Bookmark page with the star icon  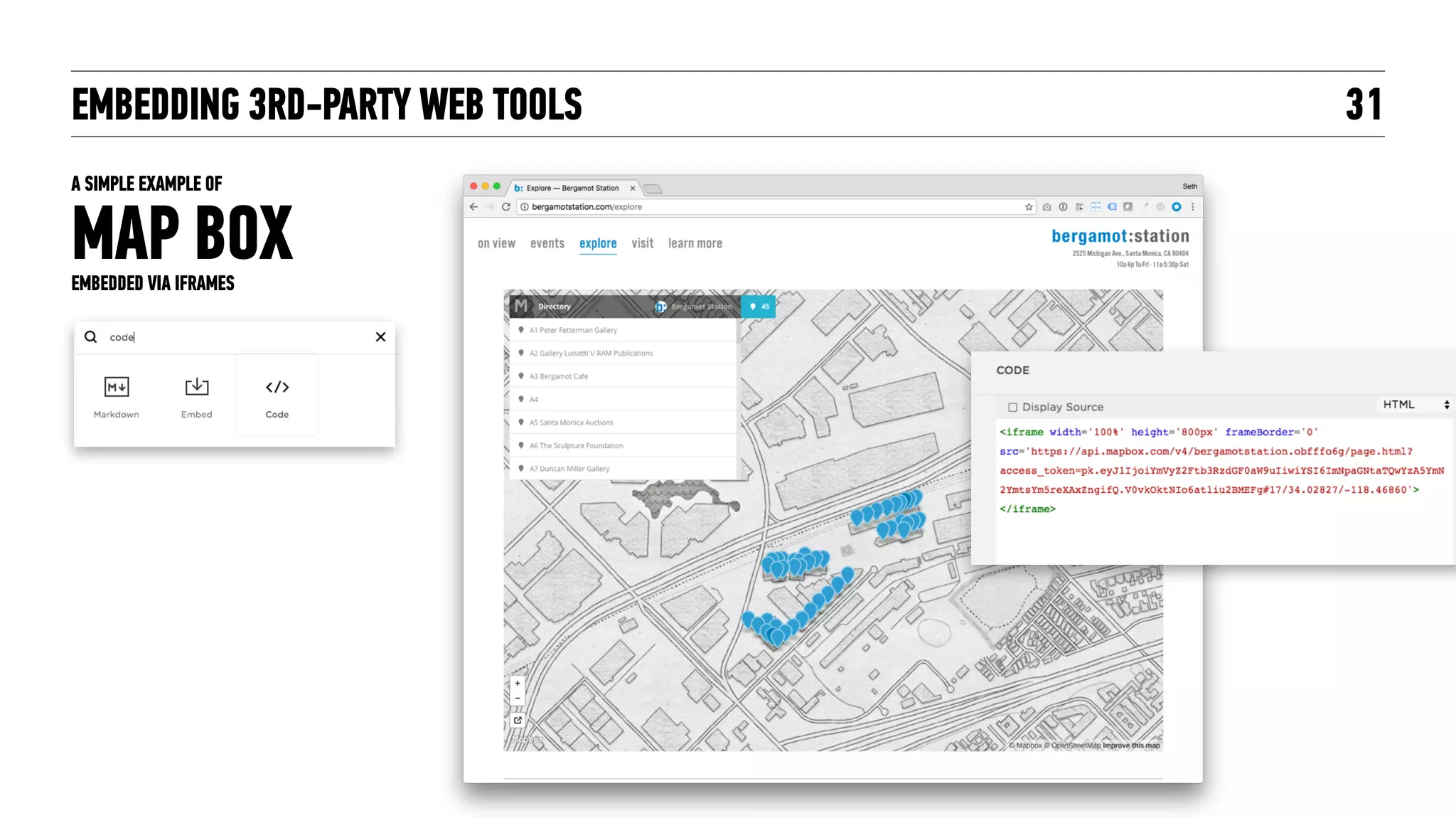click(1029, 207)
